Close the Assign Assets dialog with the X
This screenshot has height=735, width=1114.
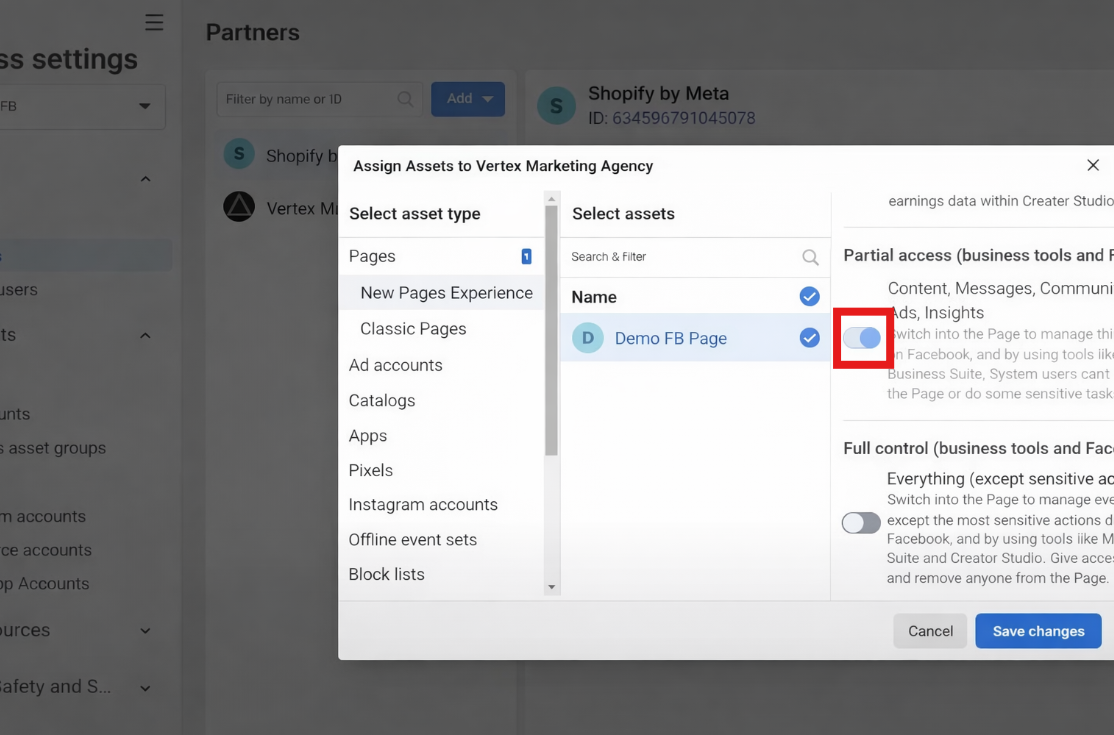tap(1093, 164)
